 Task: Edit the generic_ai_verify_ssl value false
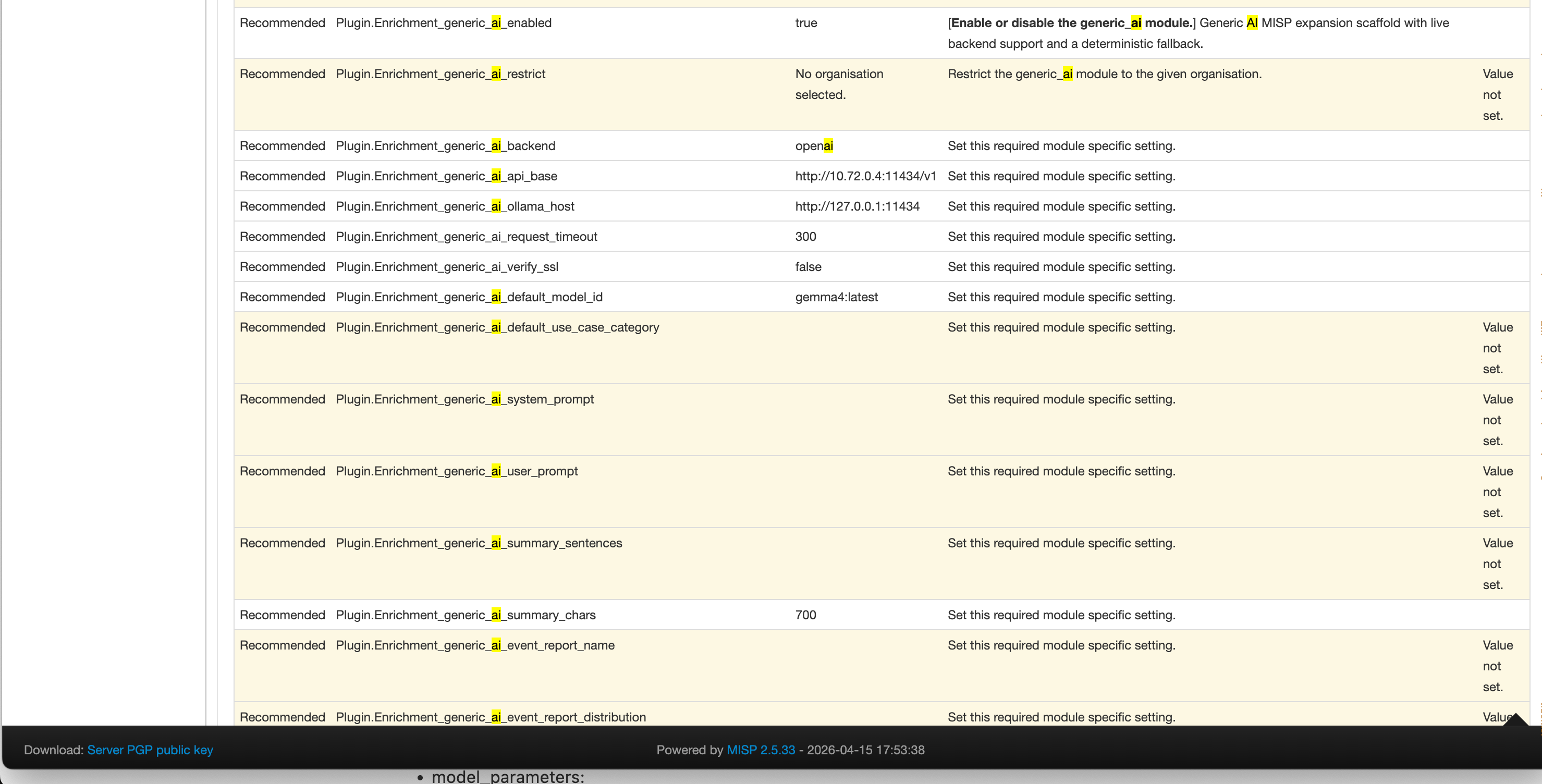[808, 267]
